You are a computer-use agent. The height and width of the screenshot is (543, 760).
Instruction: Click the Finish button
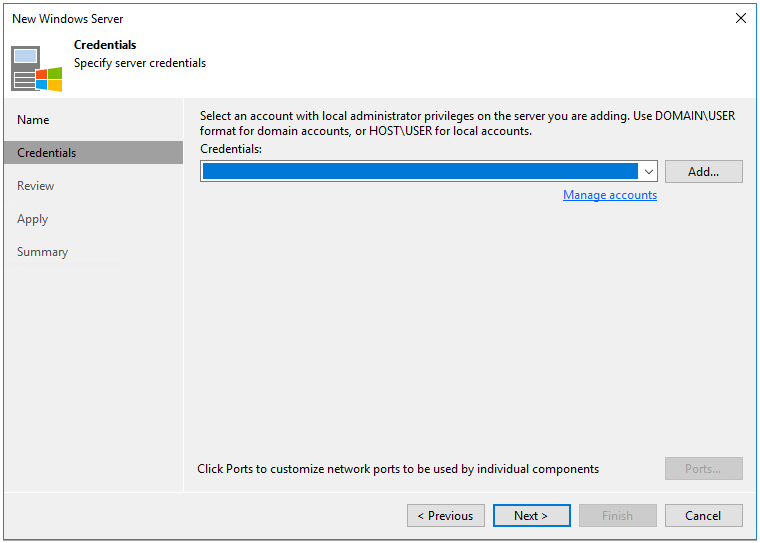617,516
